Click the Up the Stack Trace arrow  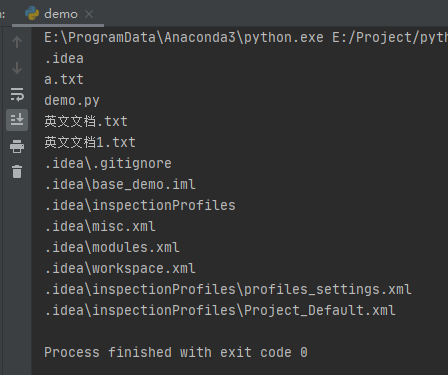pyautogui.click(x=17, y=42)
